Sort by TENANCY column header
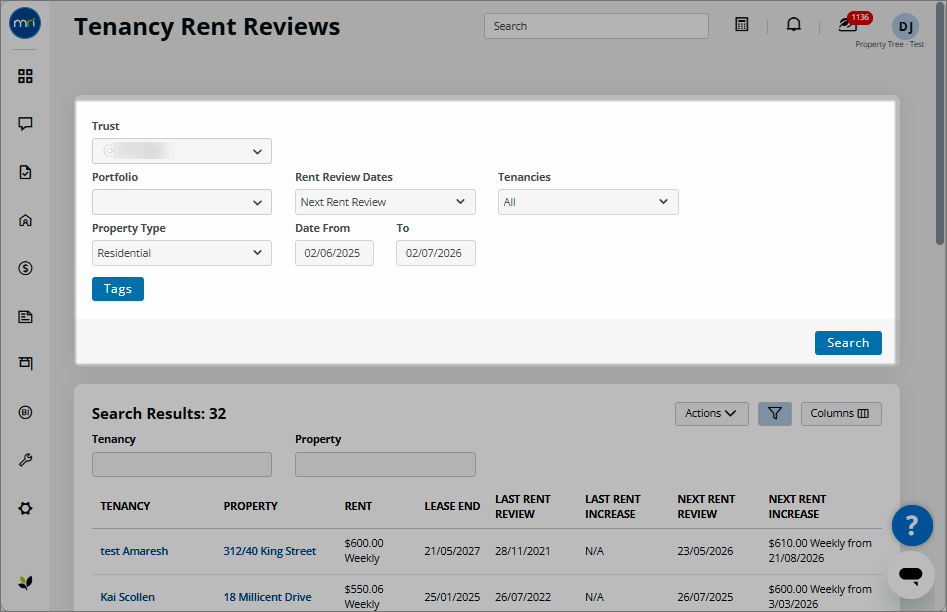 125,506
